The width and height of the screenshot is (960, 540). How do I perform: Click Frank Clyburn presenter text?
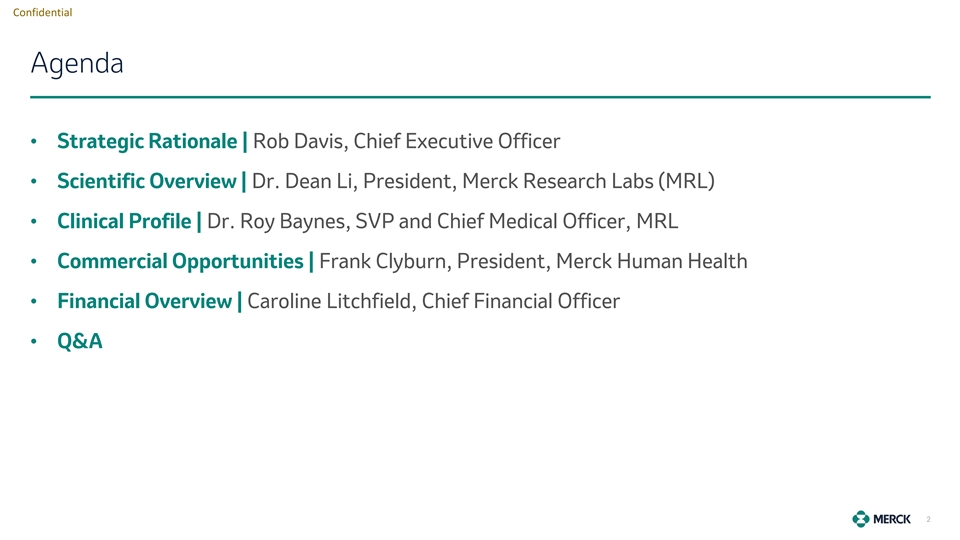coord(533,261)
